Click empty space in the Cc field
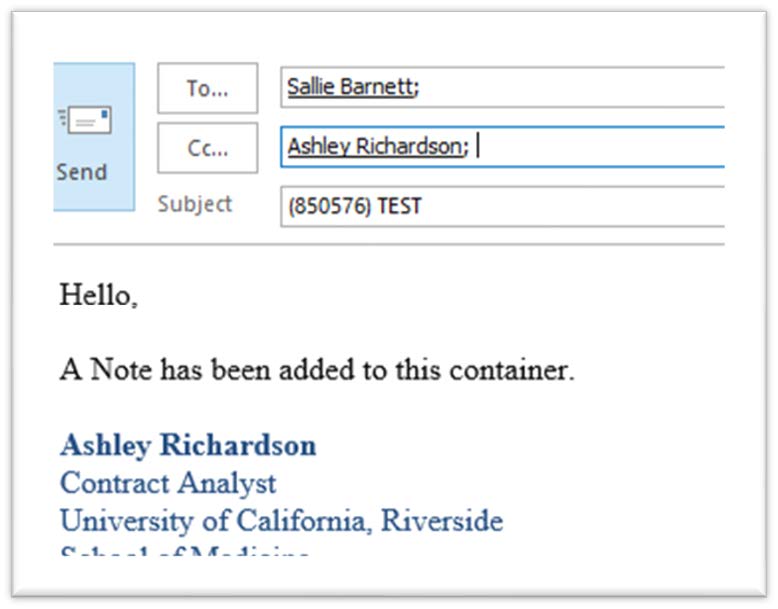Viewport: 778px width, 609px height. coord(600,147)
